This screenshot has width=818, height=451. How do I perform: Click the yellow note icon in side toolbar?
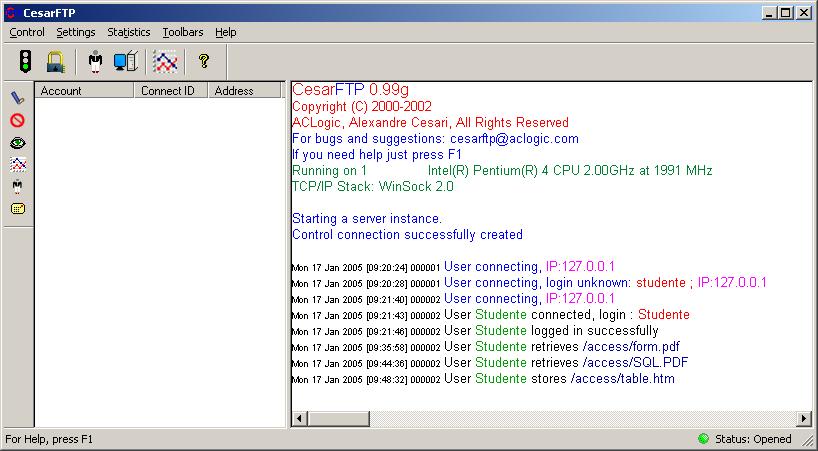pos(18,209)
